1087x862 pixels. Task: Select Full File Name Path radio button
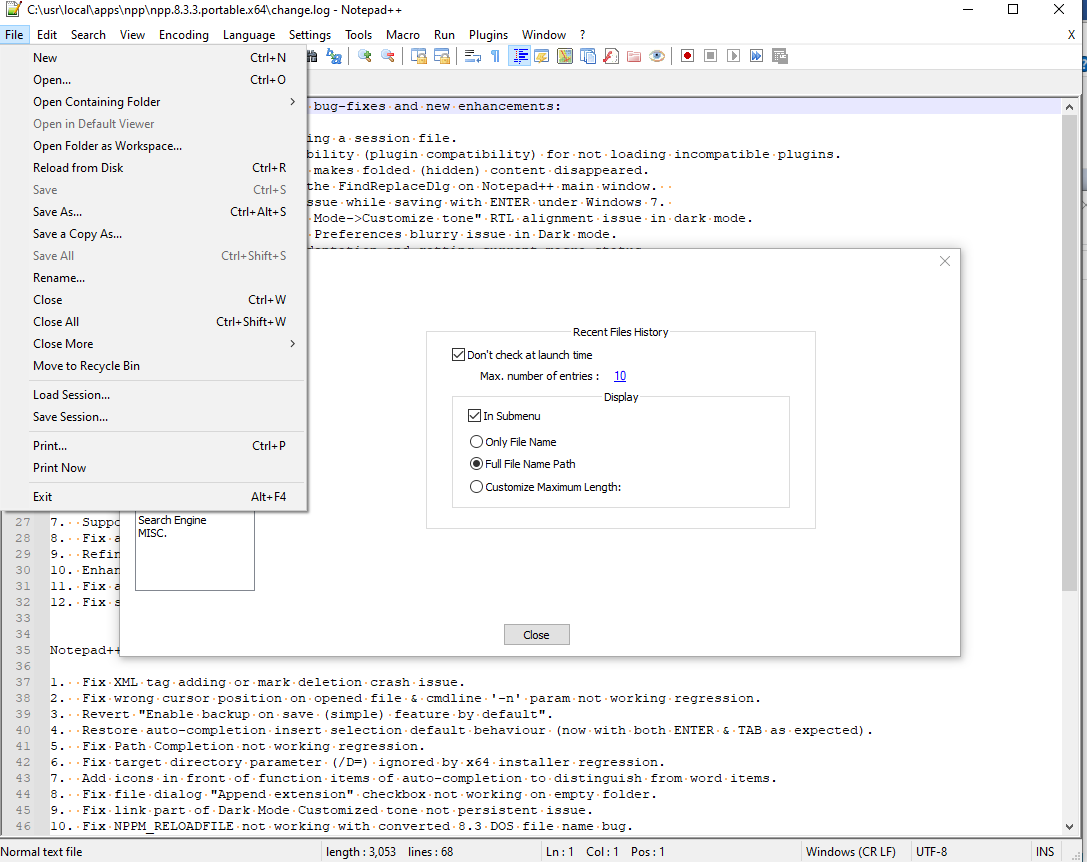point(476,464)
